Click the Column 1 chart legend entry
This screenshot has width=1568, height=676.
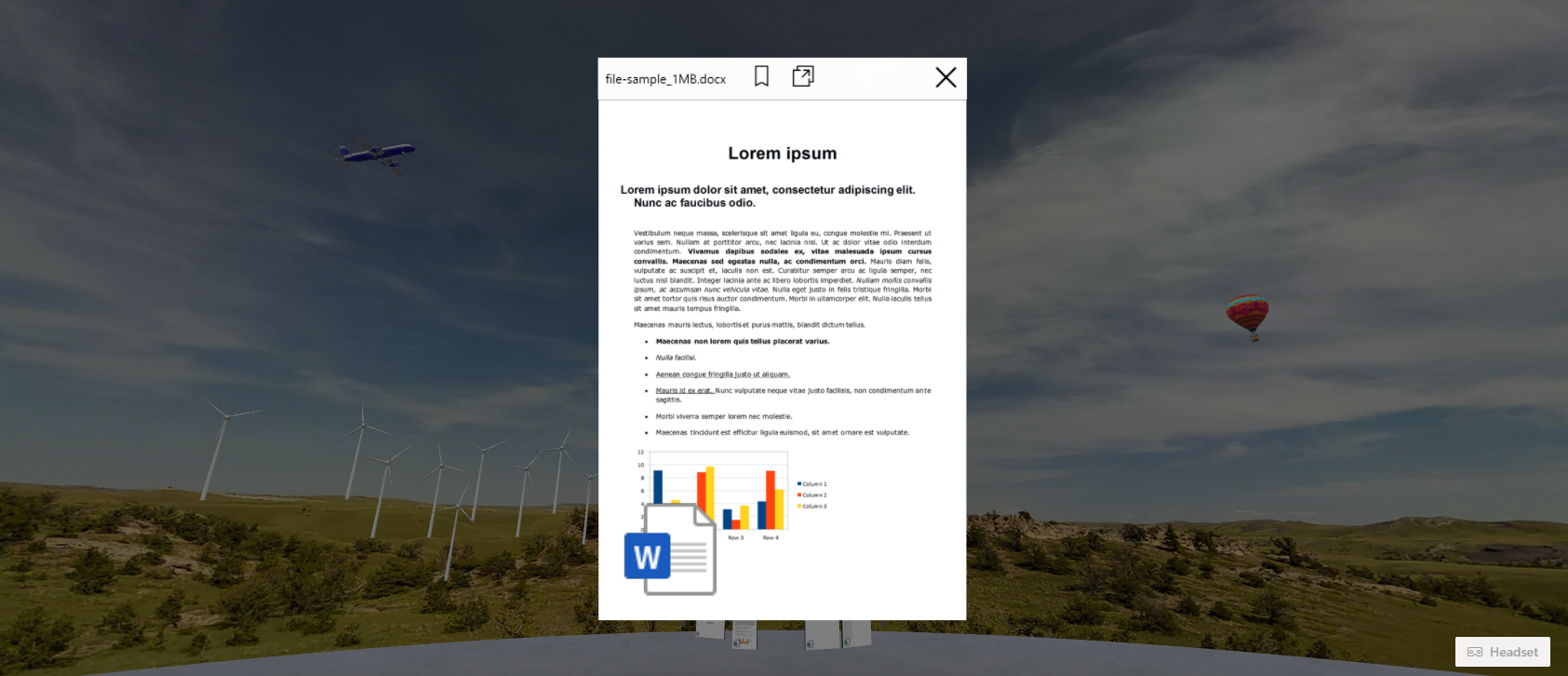(812, 484)
